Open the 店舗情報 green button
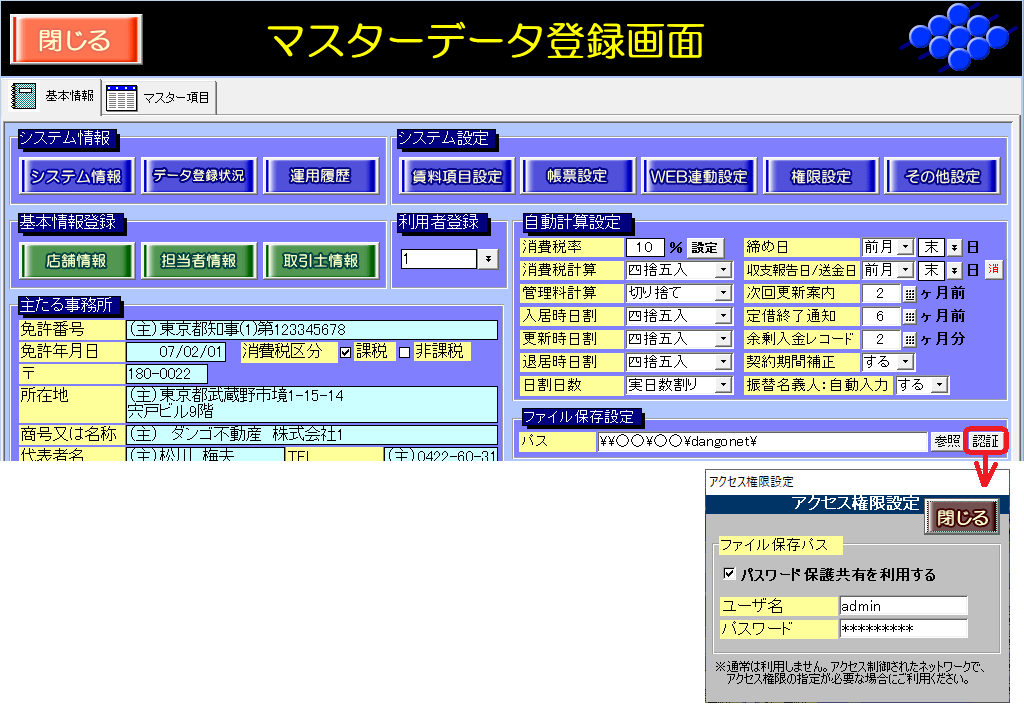 click(76, 261)
